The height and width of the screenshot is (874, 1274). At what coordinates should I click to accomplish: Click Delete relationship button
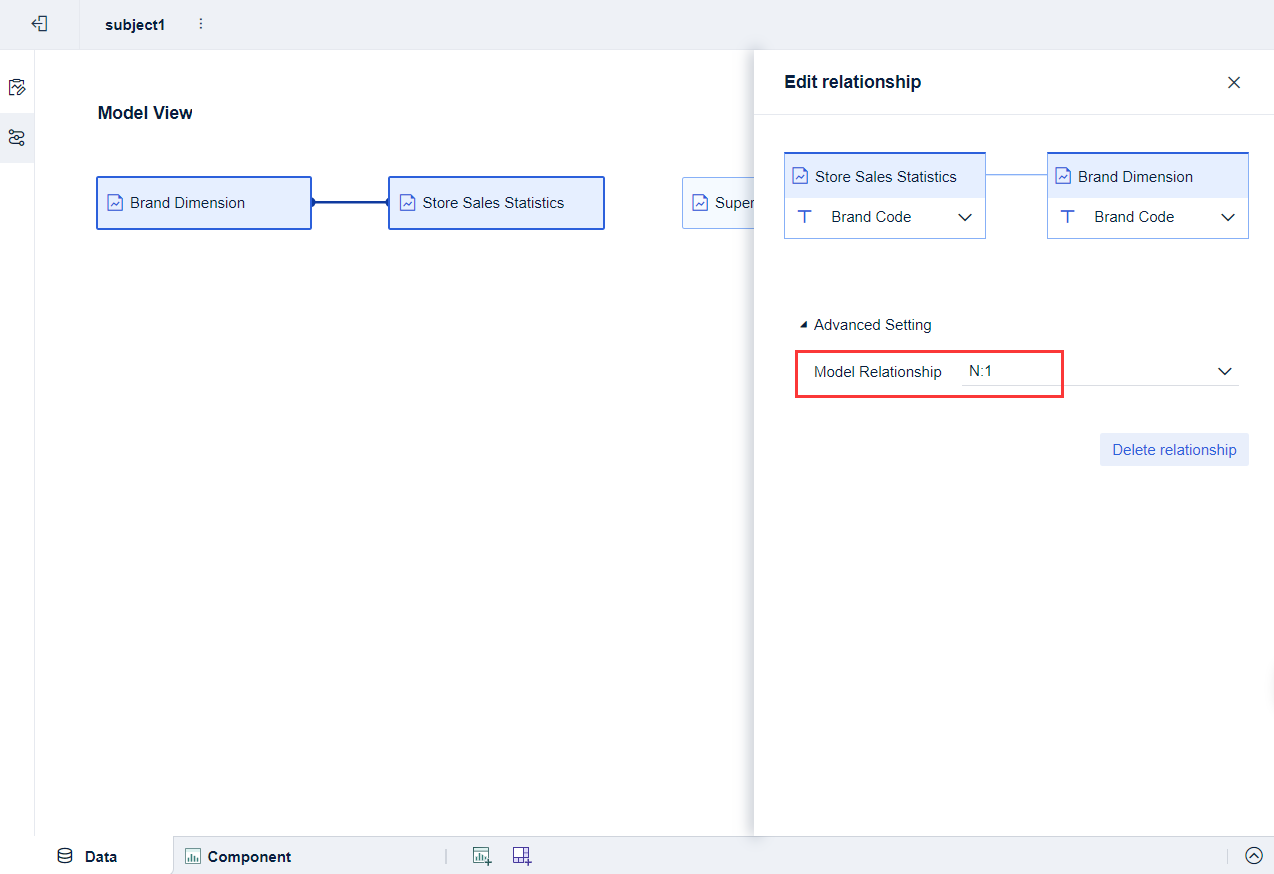tap(1173, 449)
